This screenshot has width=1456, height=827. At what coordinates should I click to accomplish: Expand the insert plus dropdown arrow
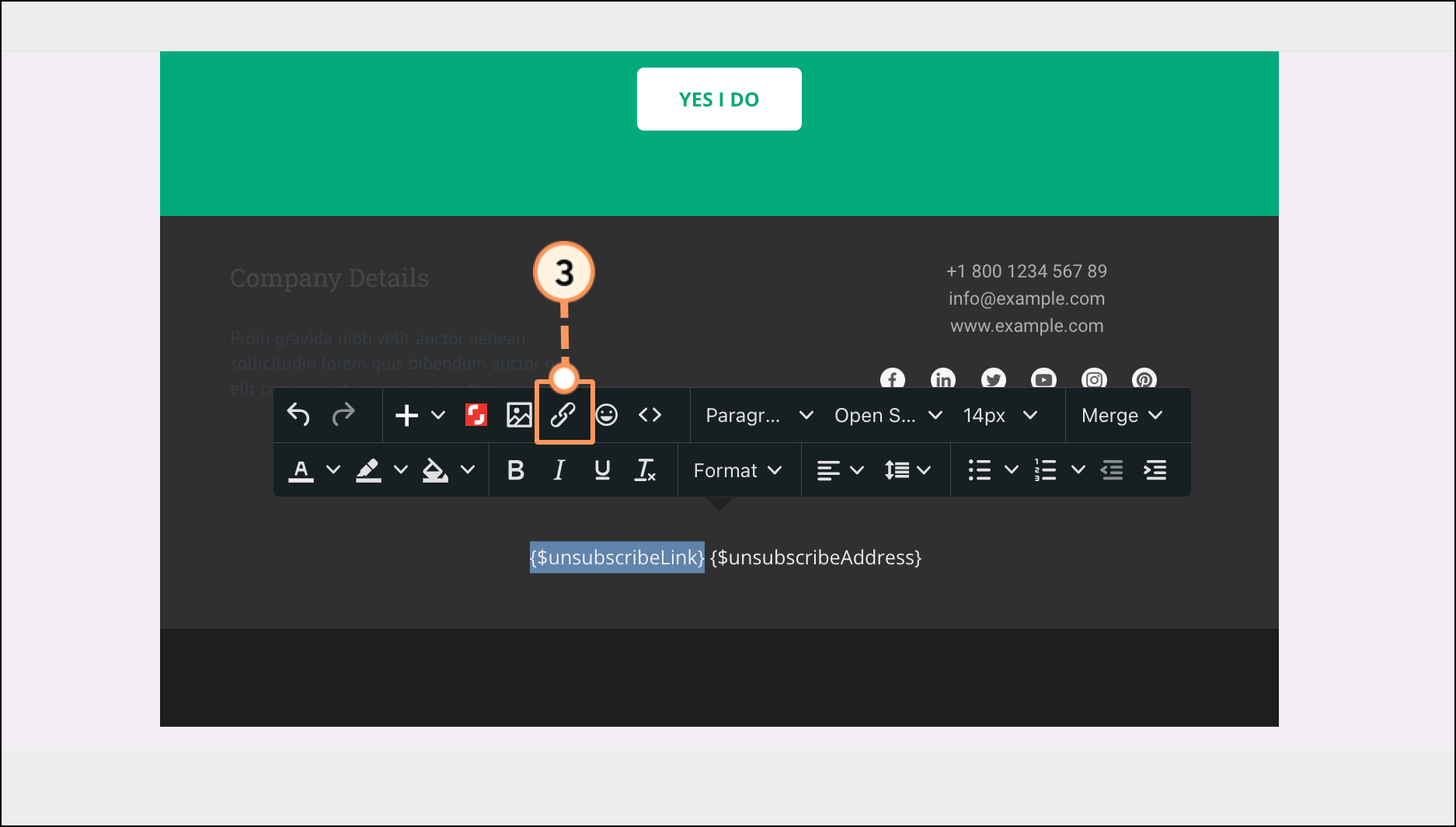(438, 416)
